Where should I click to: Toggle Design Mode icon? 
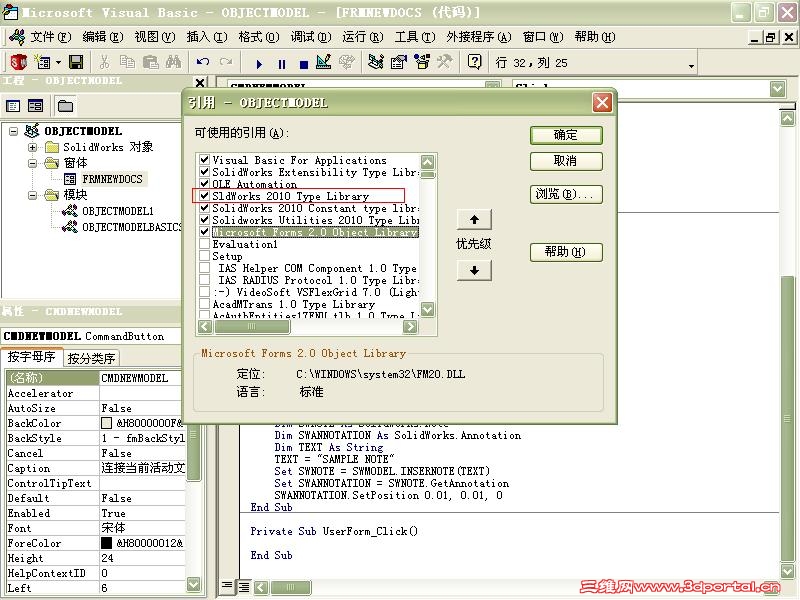323,62
